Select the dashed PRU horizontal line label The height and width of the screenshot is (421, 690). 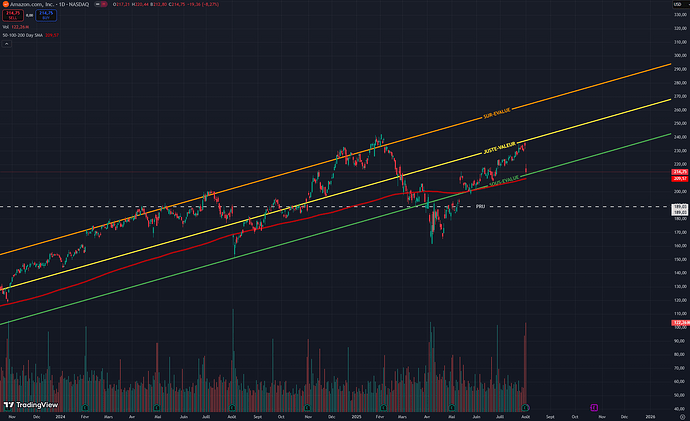480,206
